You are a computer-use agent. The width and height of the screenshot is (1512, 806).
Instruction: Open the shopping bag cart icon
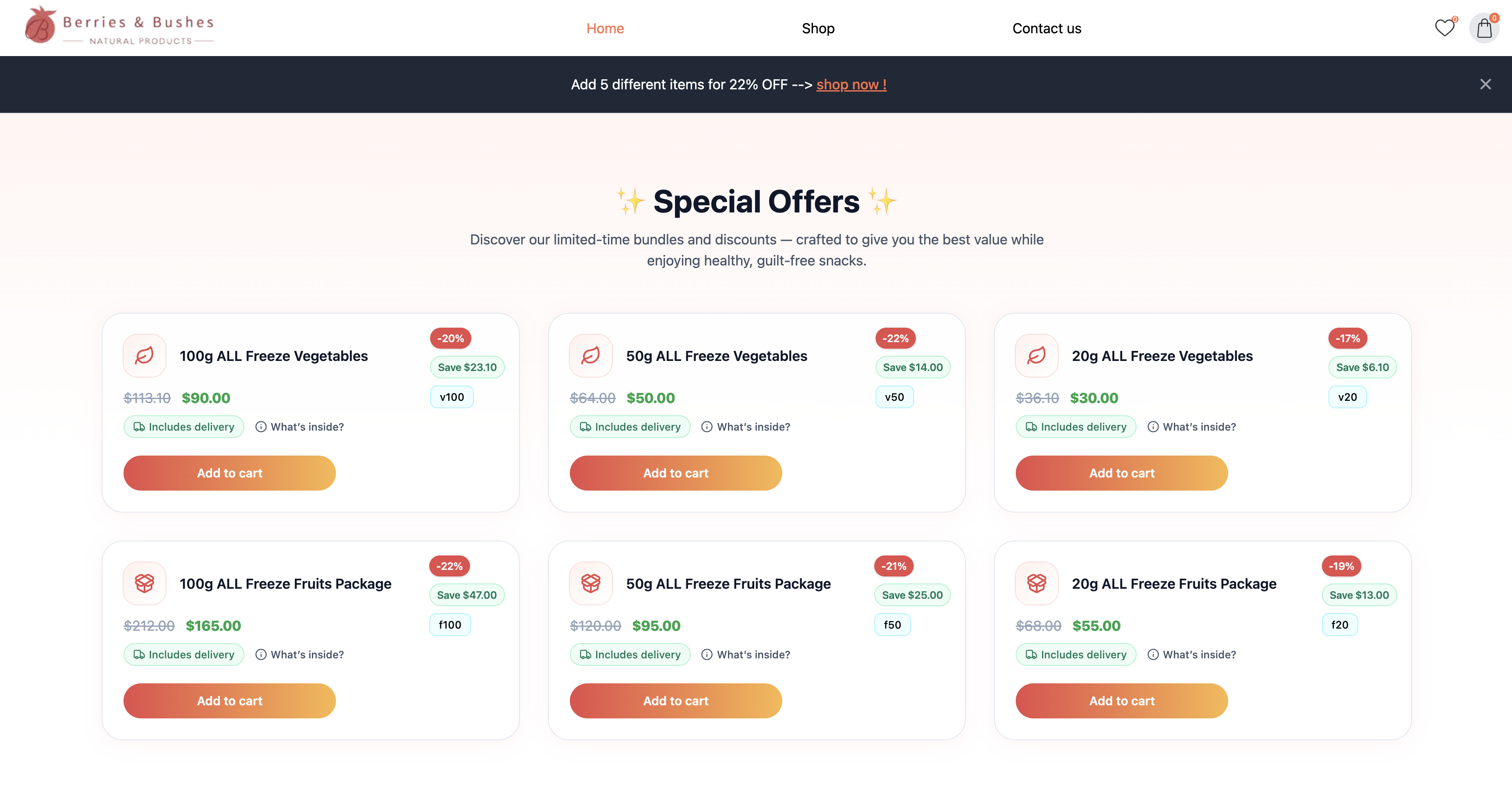point(1484,28)
